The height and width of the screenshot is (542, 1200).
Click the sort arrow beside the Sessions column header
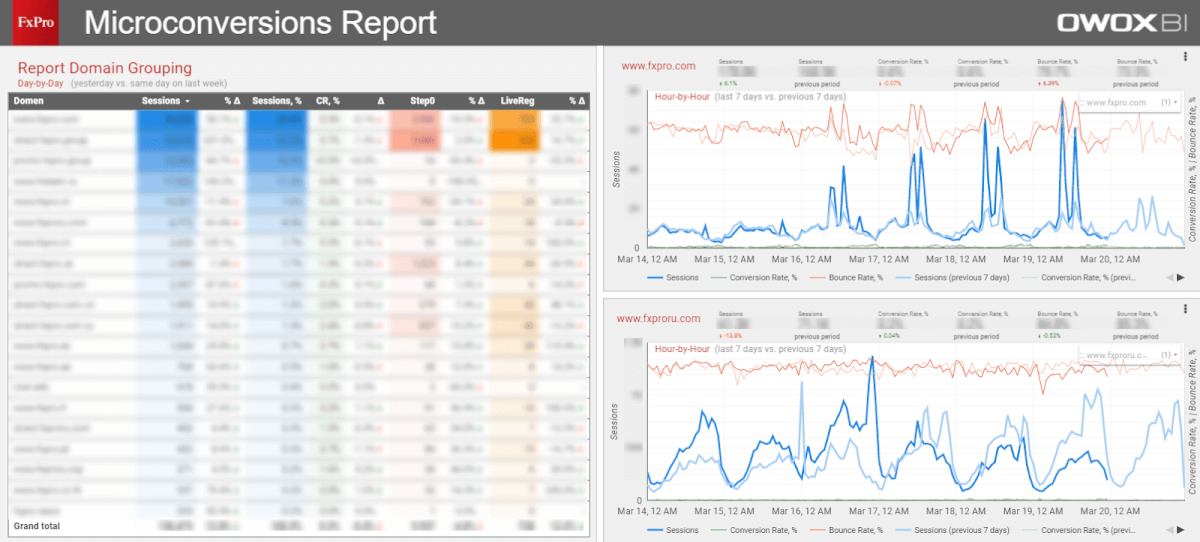pos(187,101)
